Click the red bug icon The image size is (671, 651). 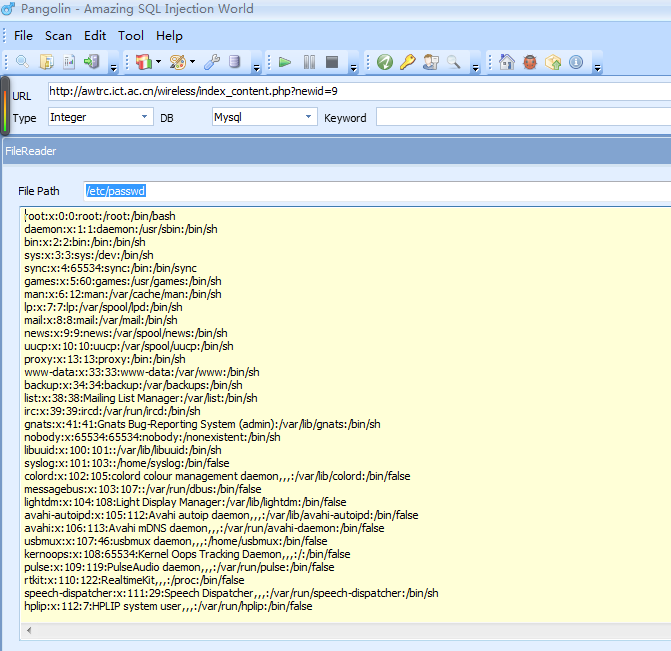(x=530, y=62)
